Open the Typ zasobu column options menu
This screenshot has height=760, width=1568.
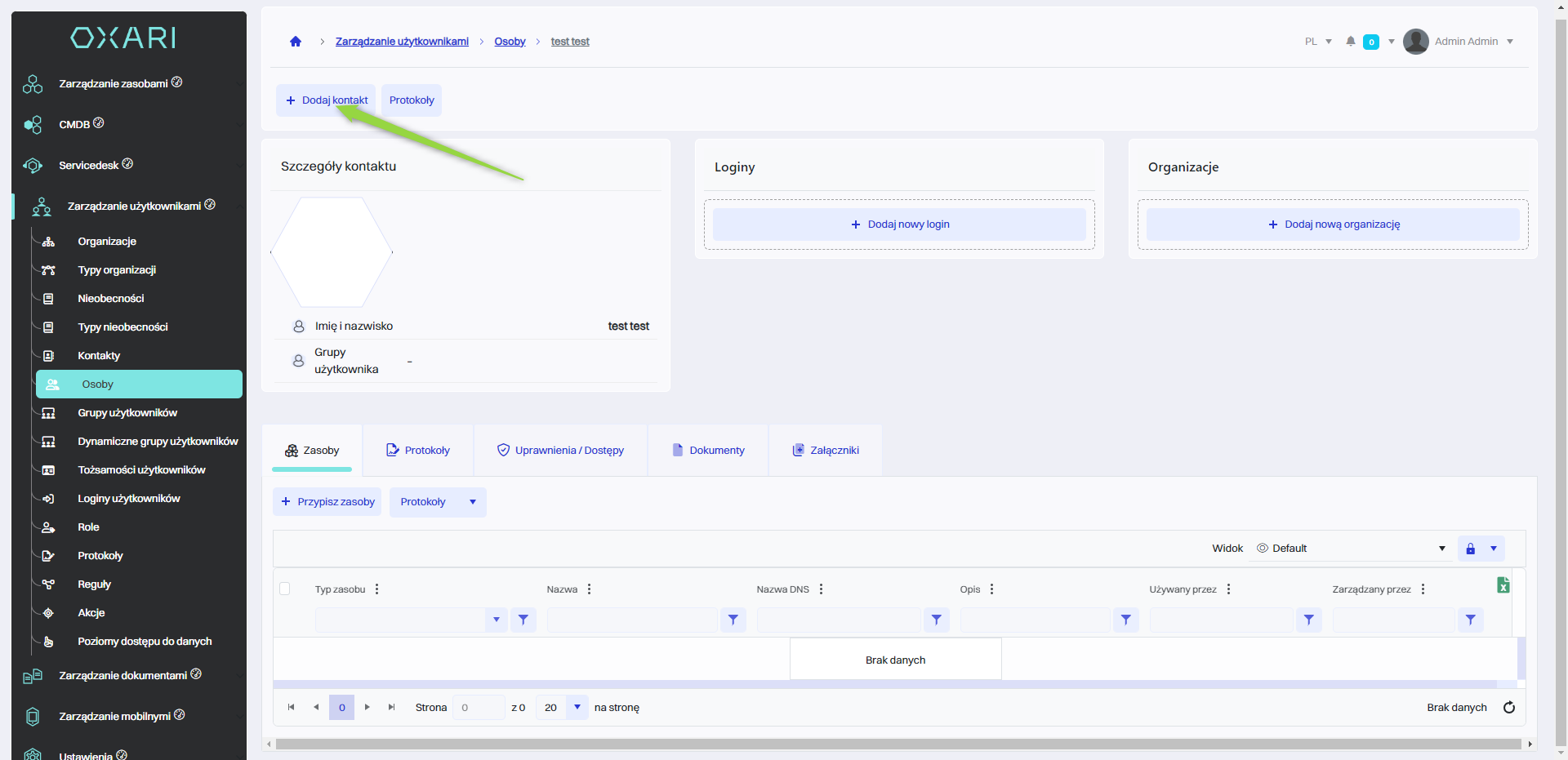coord(376,589)
